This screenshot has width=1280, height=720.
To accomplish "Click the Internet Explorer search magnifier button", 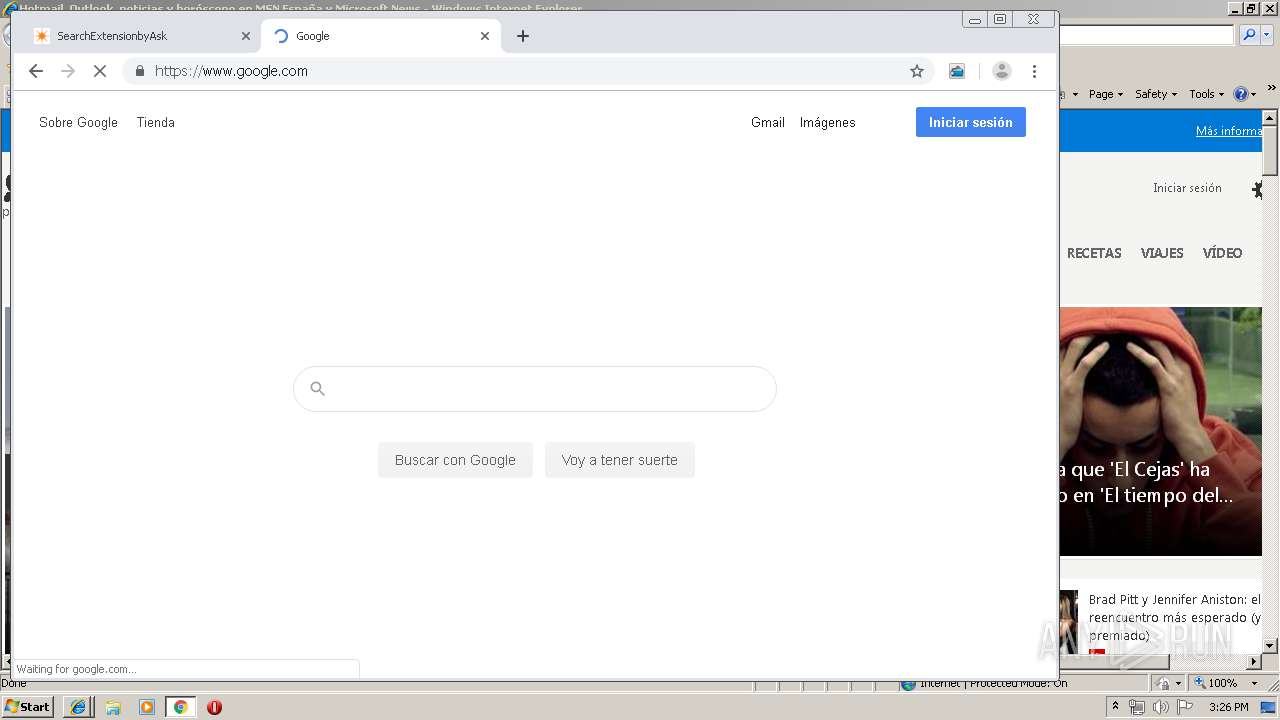I will [1248, 34].
